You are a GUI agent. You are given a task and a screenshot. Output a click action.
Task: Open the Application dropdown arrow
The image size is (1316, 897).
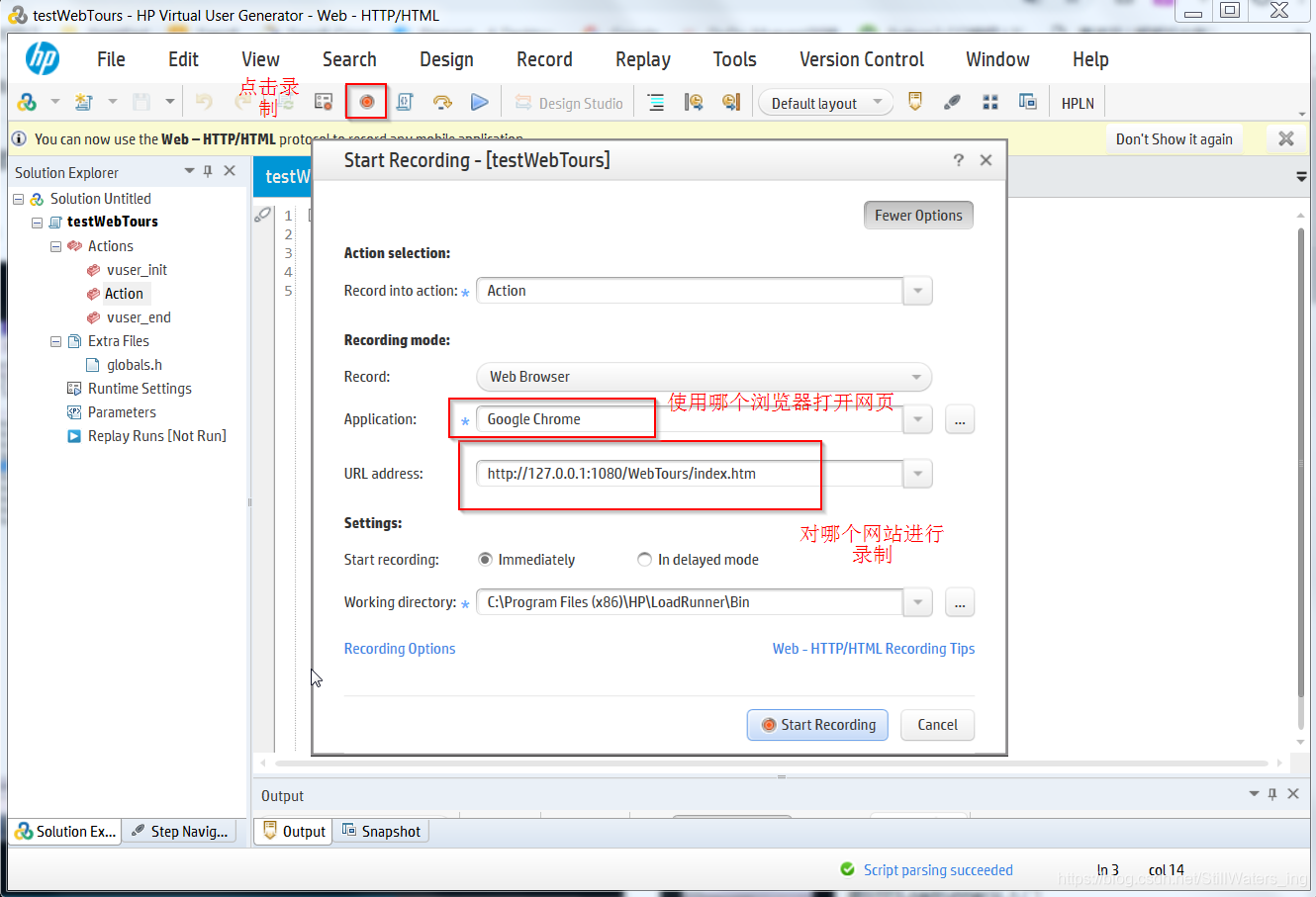(x=917, y=419)
